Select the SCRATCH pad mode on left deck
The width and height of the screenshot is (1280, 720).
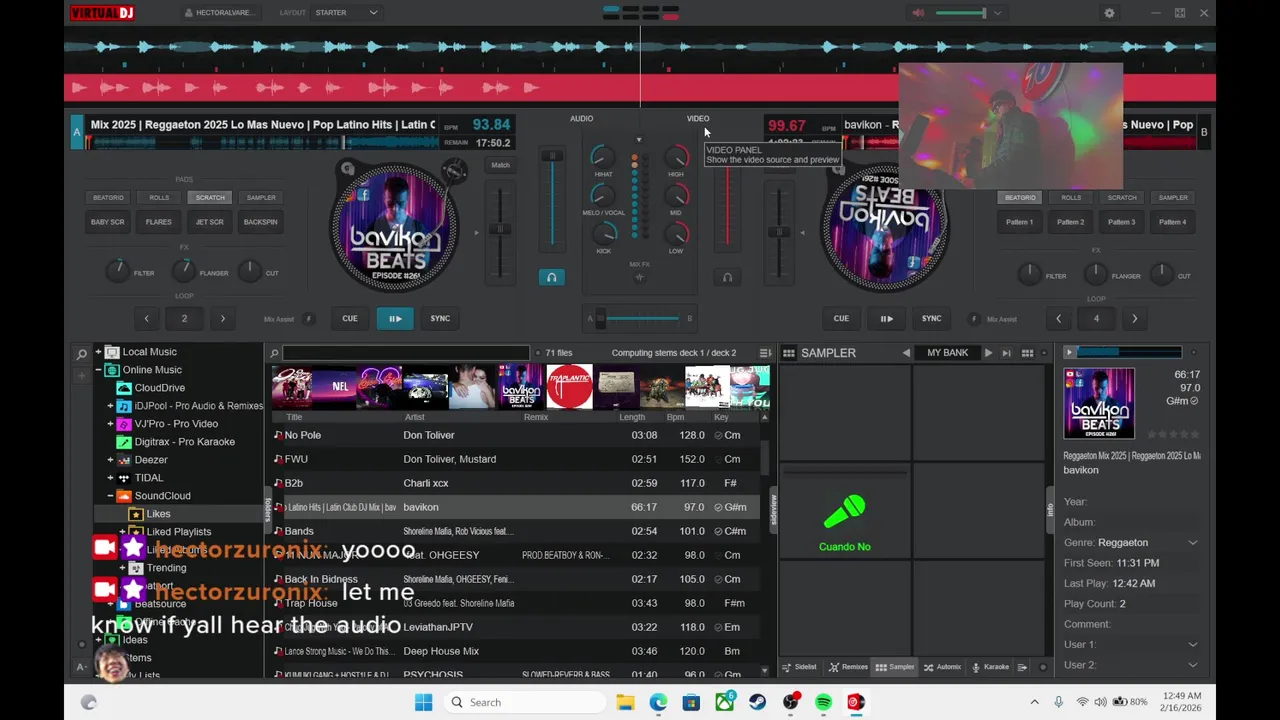[x=210, y=198]
